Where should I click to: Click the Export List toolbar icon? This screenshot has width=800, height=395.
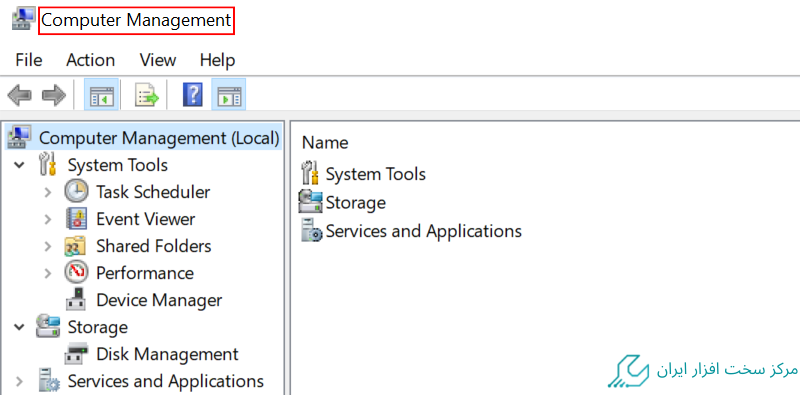click(146, 95)
